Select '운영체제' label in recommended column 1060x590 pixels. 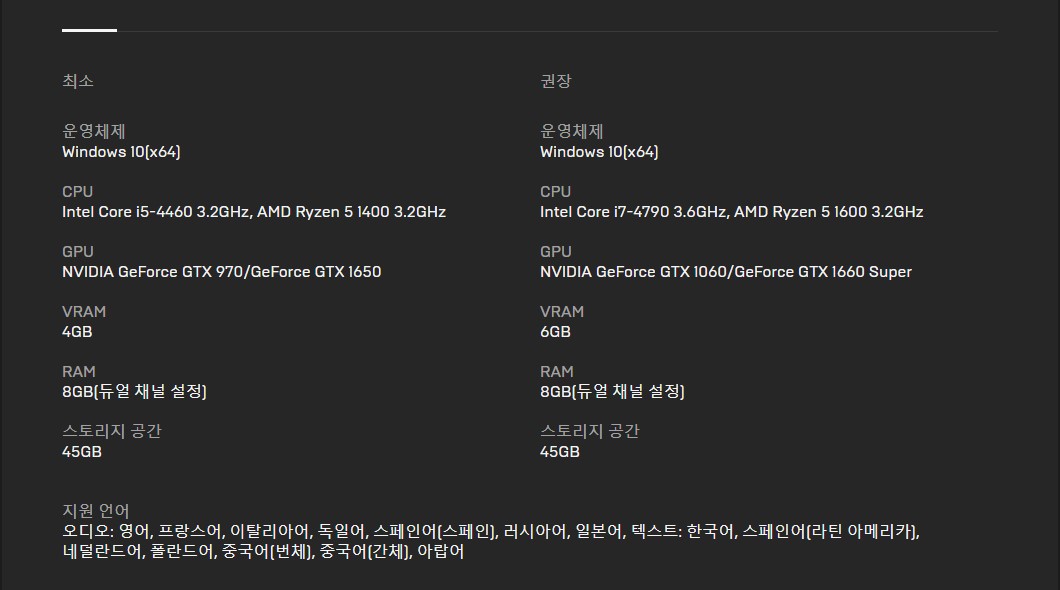(572, 131)
